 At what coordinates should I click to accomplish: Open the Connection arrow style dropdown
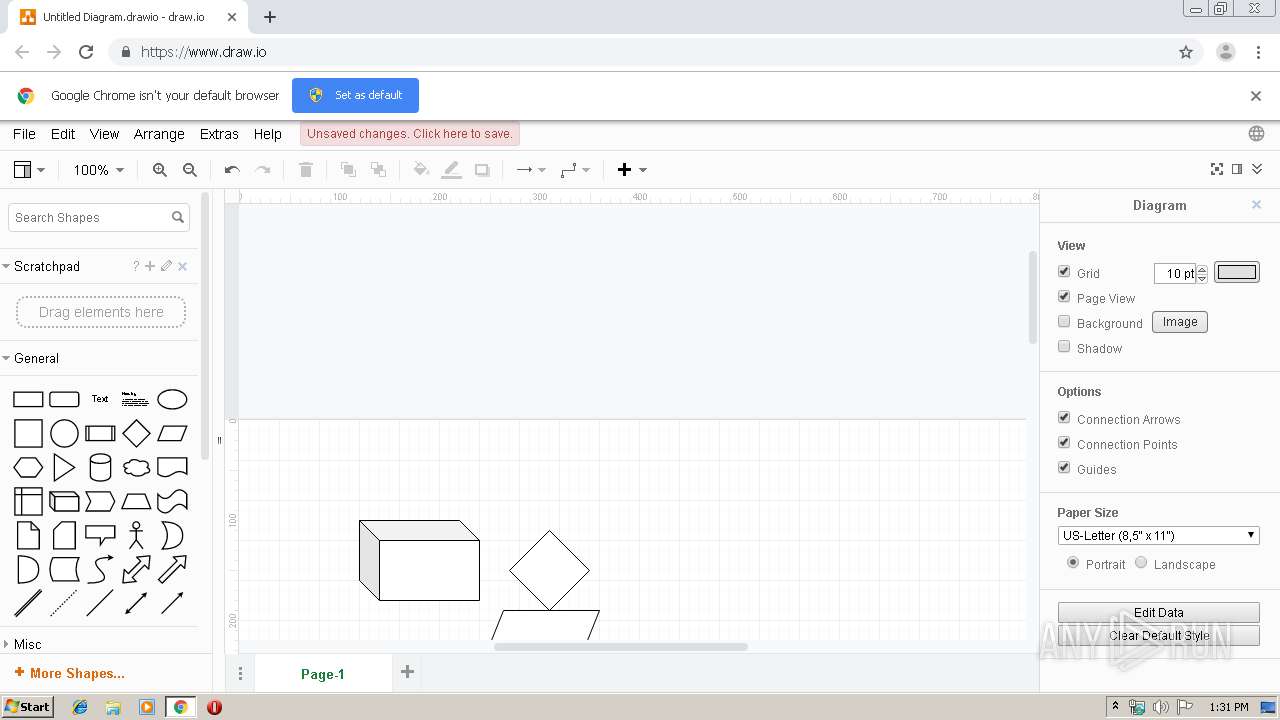531,170
